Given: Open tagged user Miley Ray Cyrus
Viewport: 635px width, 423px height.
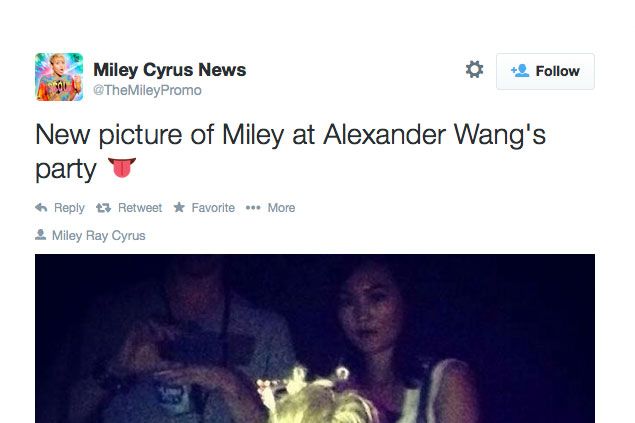Looking at the screenshot, I should [98, 236].
